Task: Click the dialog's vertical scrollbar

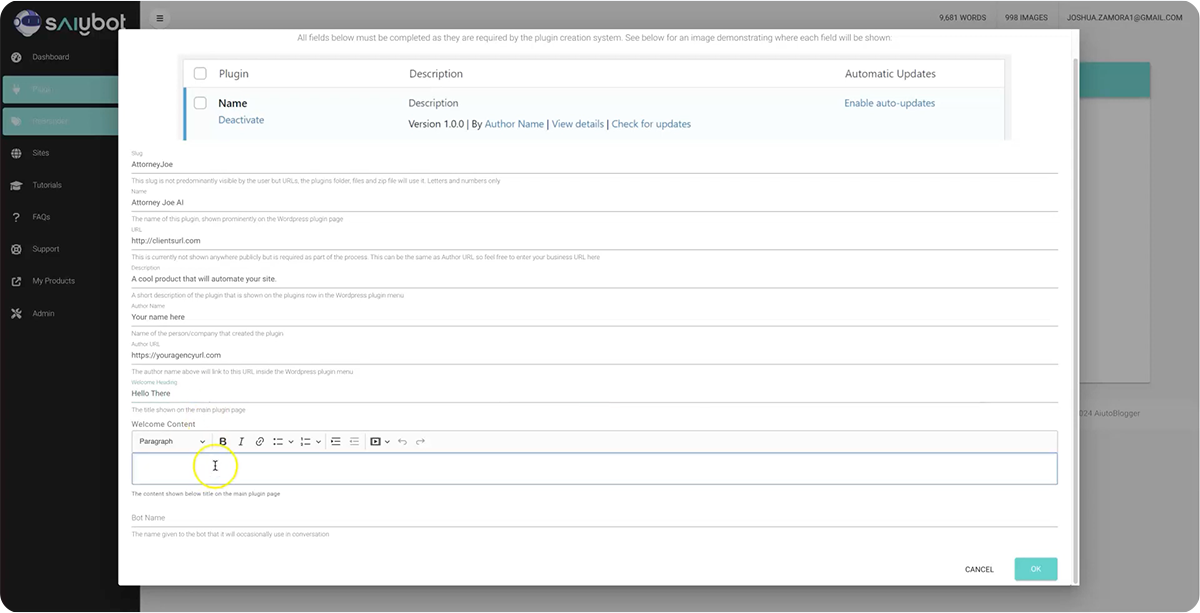Action: pos(1075,300)
